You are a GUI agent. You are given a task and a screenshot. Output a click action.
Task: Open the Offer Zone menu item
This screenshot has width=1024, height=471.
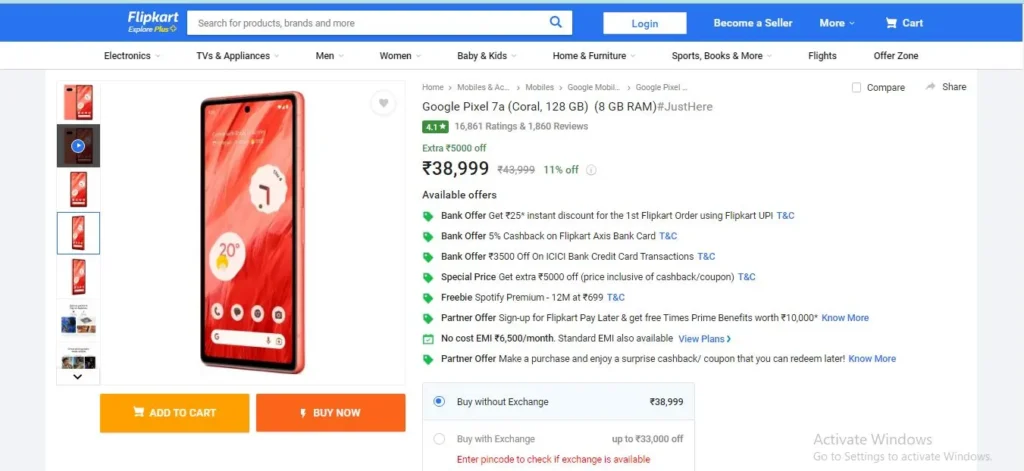tap(895, 56)
